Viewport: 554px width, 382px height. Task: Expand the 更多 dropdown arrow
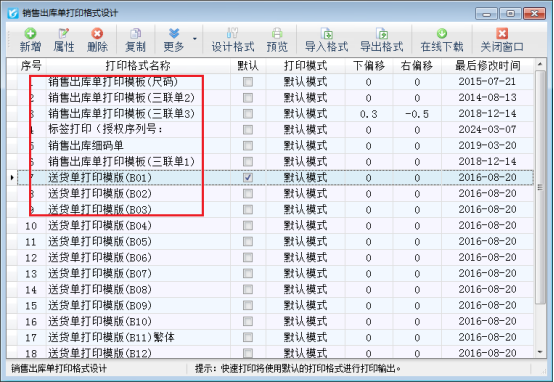(x=195, y=39)
